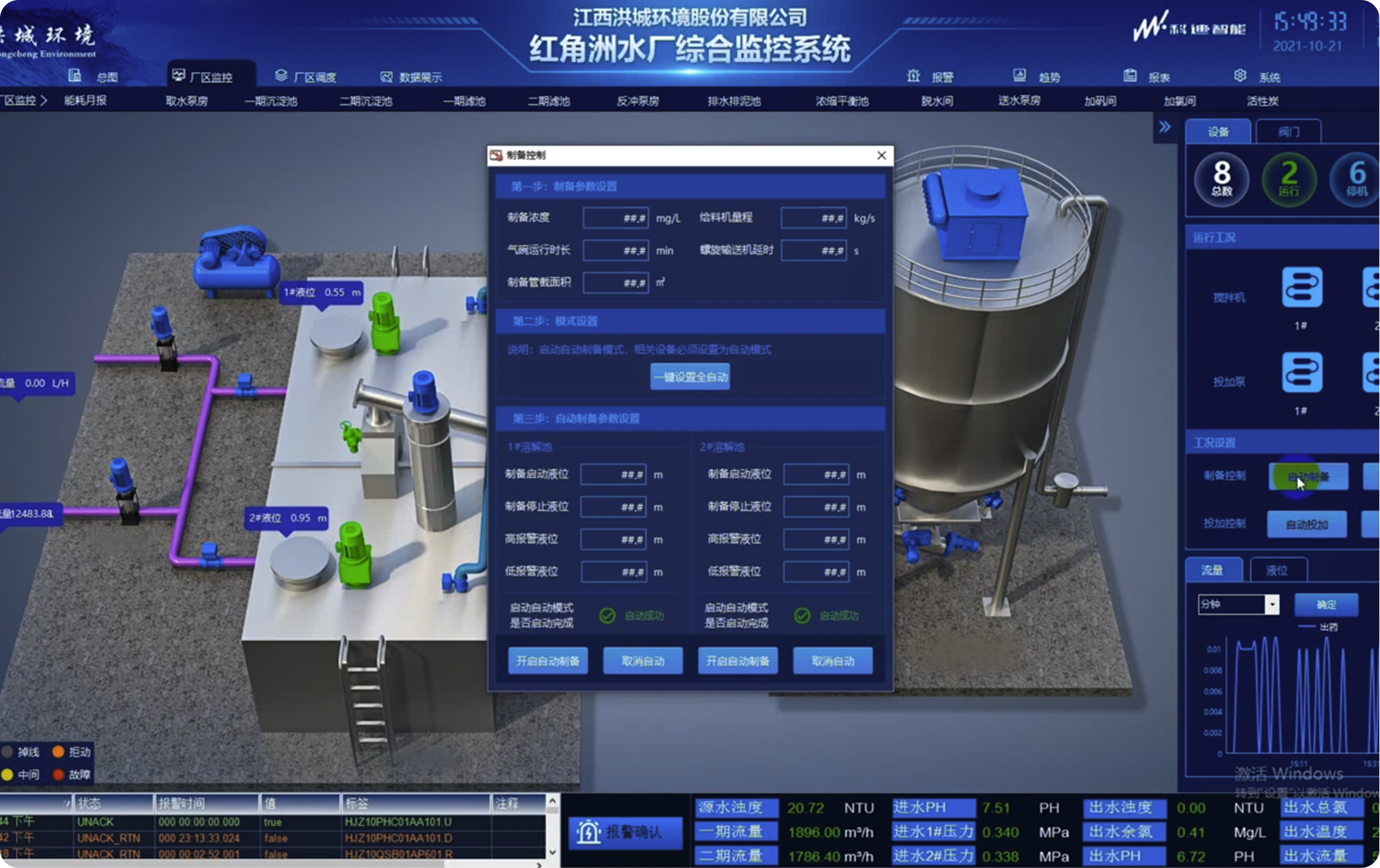This screenshot has height=868, width=1380.
Task: Click the 厂区监控 monitor icon
Action: coord(178,75)
